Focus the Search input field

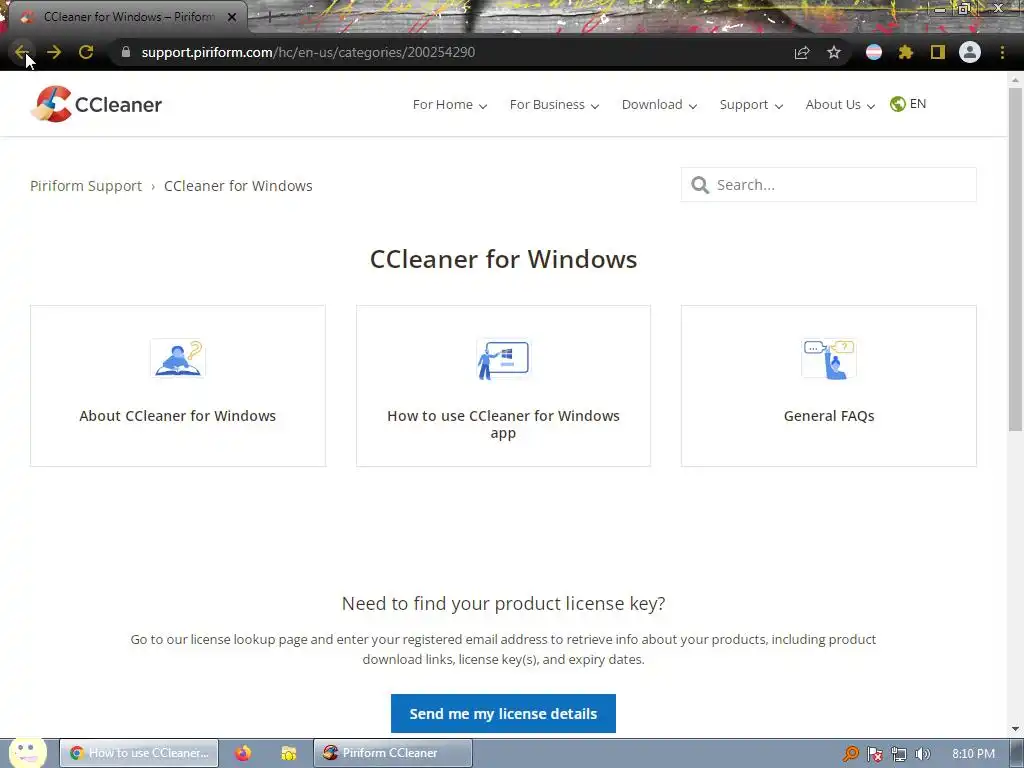pyautogui.click(x=829, y=185)
